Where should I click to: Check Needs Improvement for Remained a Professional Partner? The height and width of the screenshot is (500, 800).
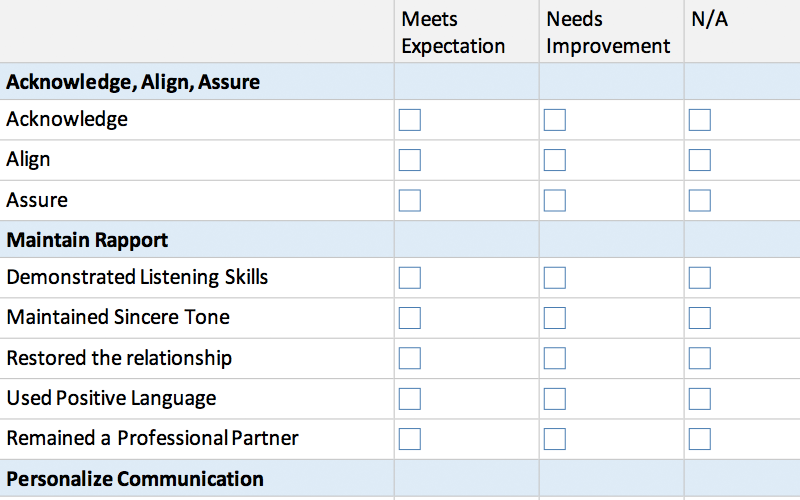pos(555,439)
